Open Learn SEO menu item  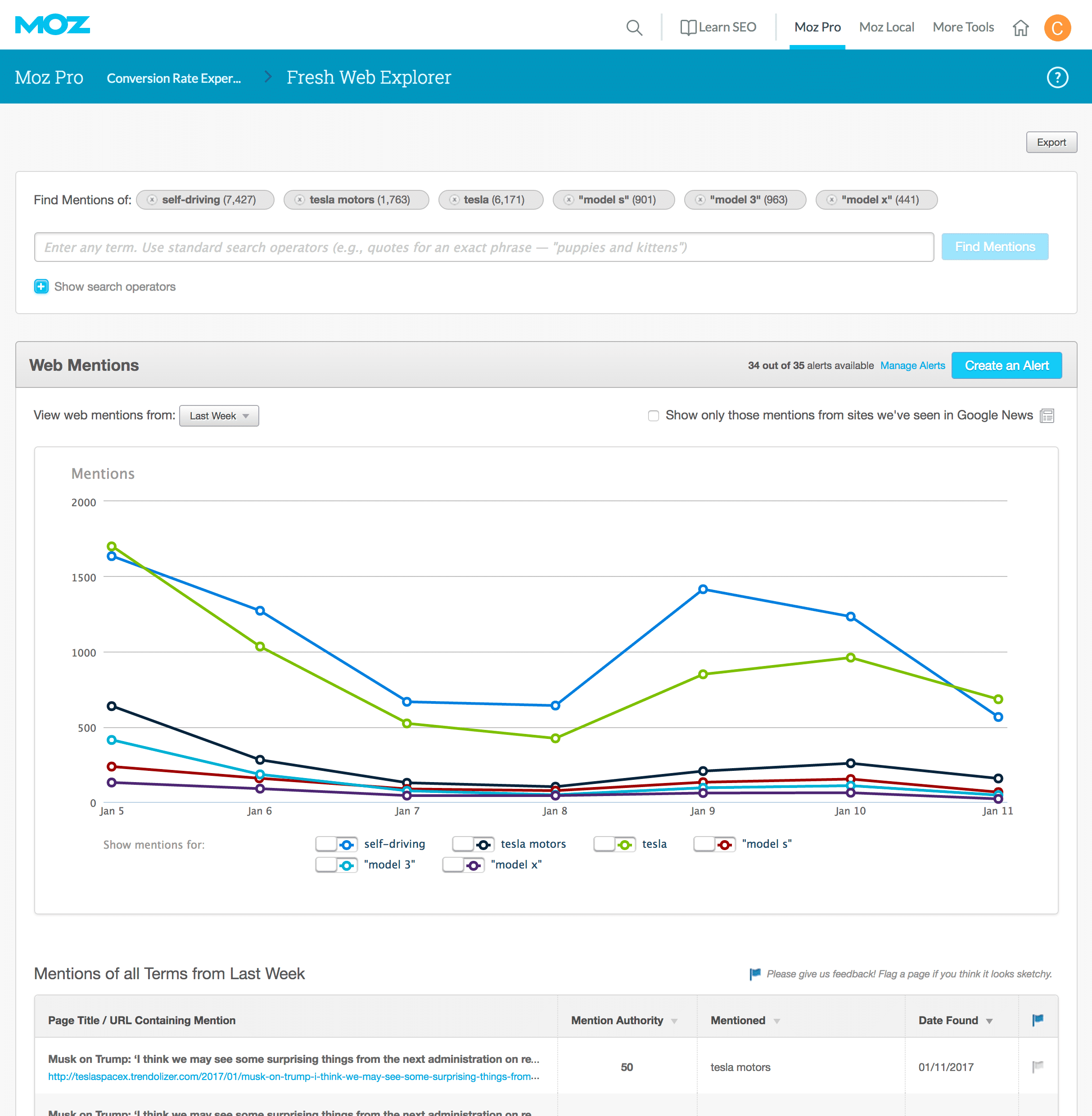[x=727, y=27]
